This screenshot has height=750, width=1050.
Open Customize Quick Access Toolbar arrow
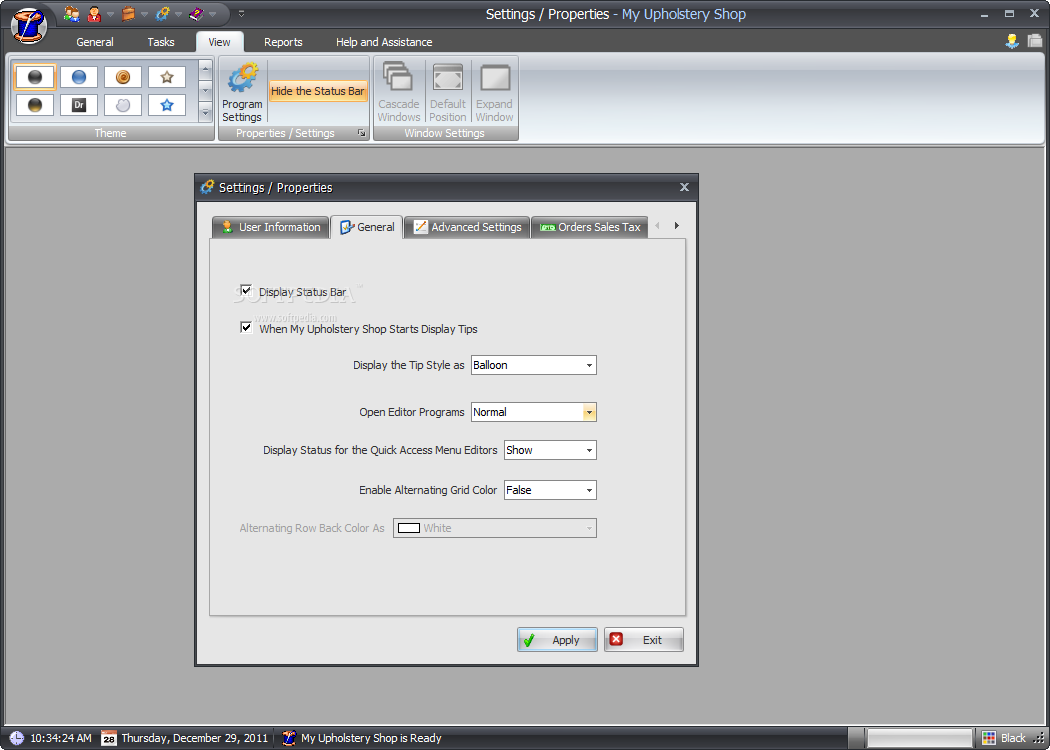(242, 13)
